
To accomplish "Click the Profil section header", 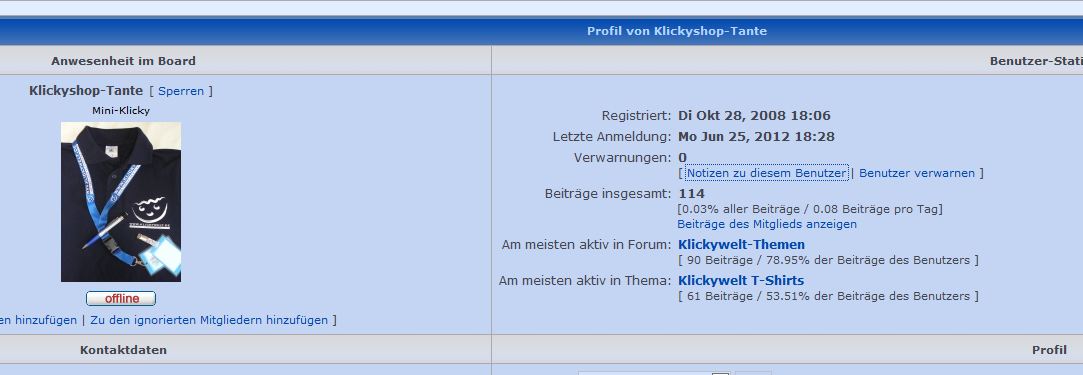I will [x=1049, y=350].
